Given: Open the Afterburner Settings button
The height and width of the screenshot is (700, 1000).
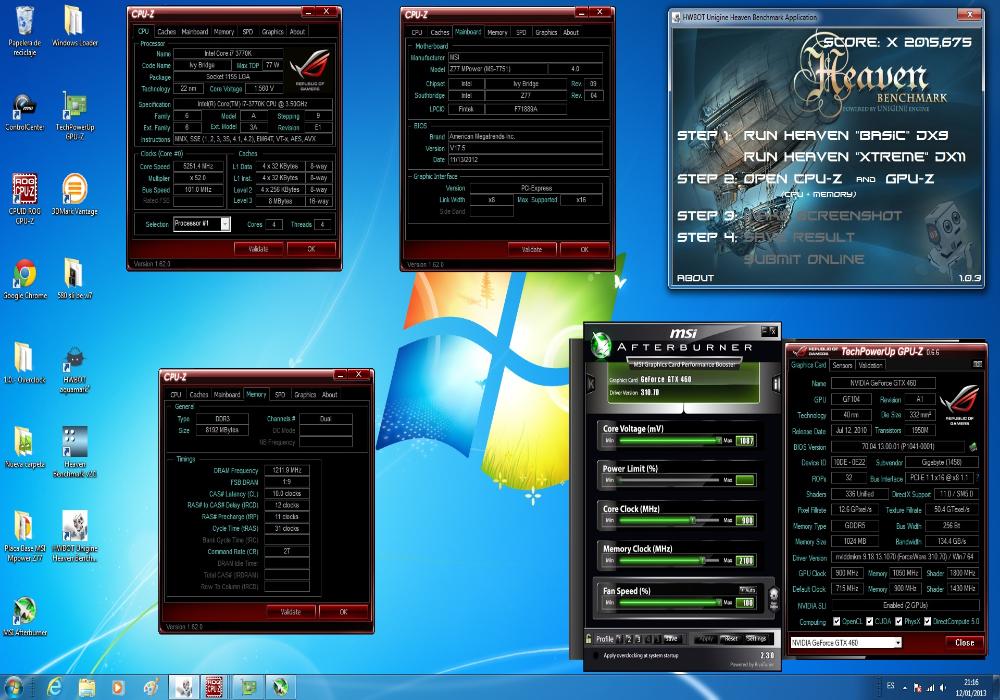Looking at the screenshot, I should point(756,638).
